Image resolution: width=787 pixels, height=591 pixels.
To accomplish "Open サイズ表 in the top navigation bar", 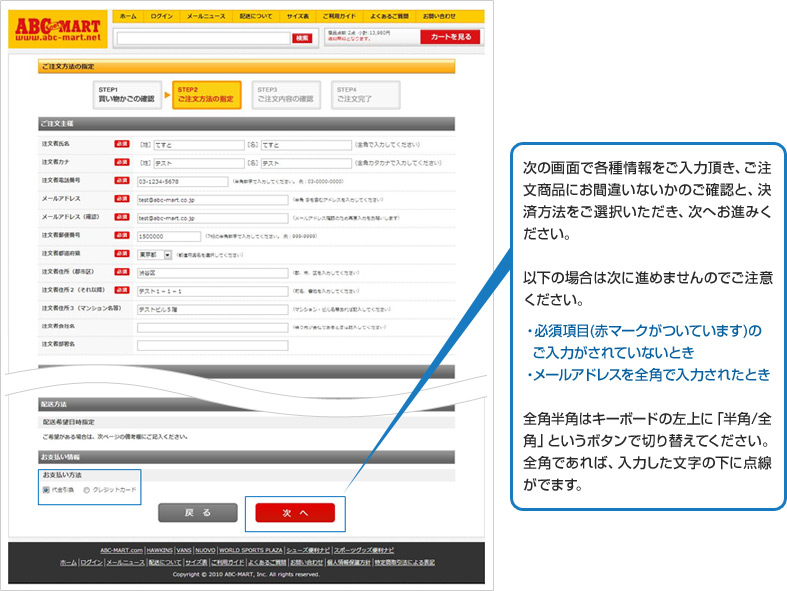I will click(x=298, y=17).
